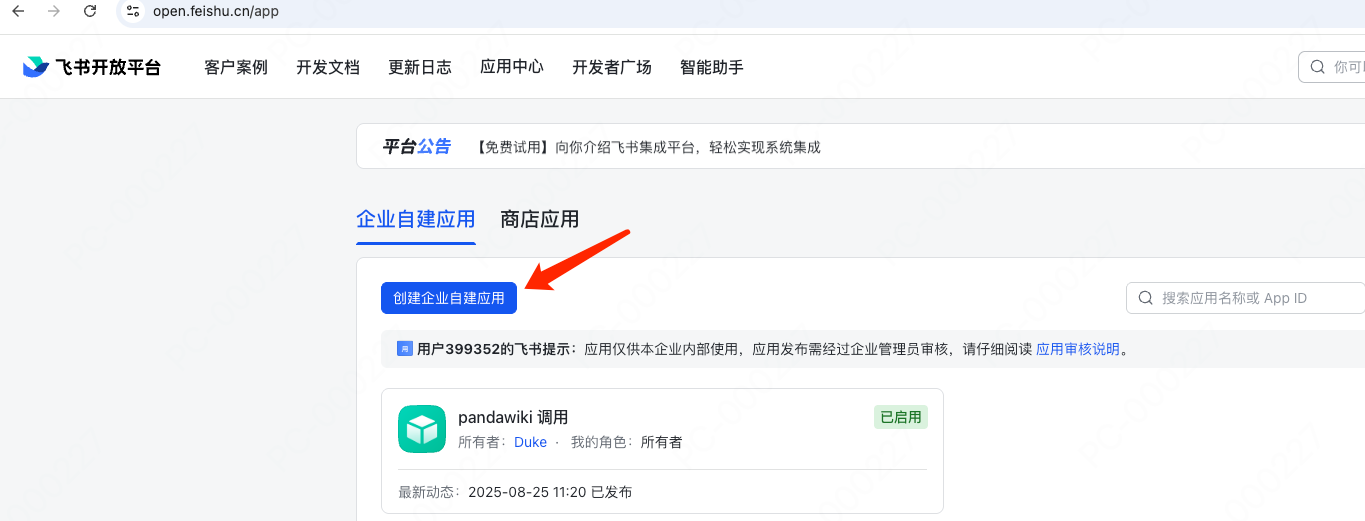Click the 已启用 status badge
This screenshot has height=521, width=1365.
[901, 417]
